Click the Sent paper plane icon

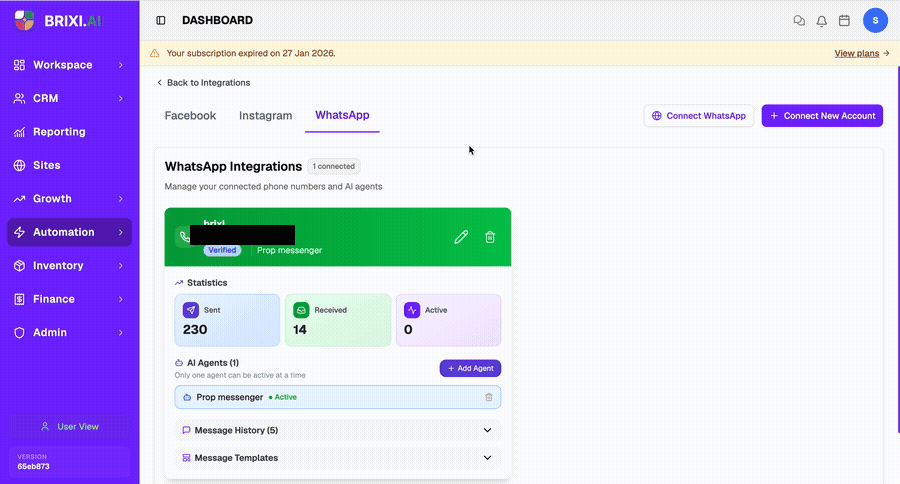pos(191,310)
